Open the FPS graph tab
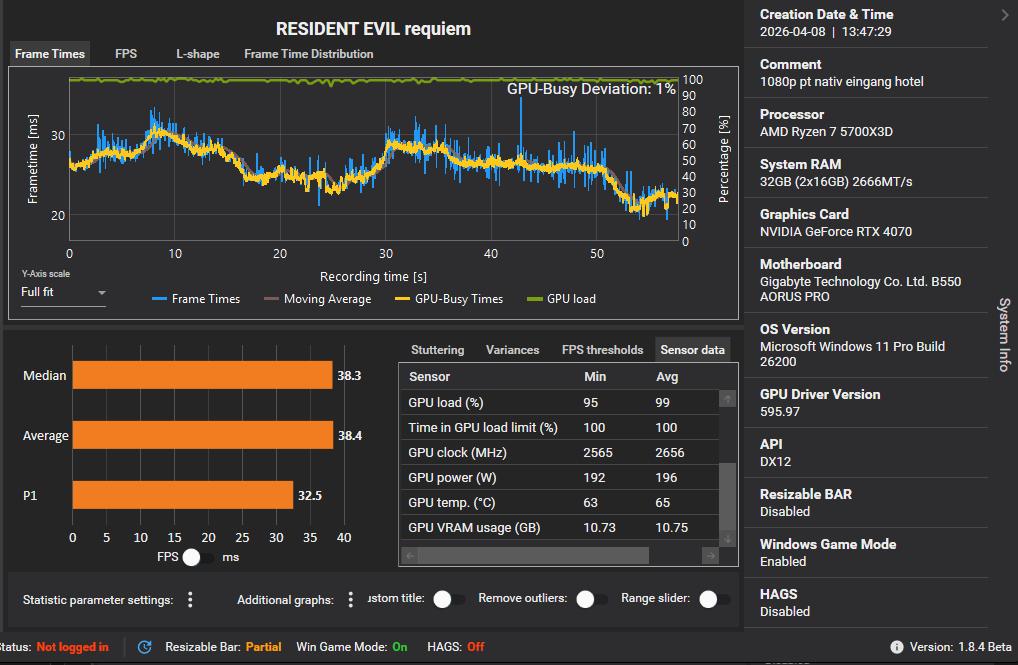 pos(126,54)
